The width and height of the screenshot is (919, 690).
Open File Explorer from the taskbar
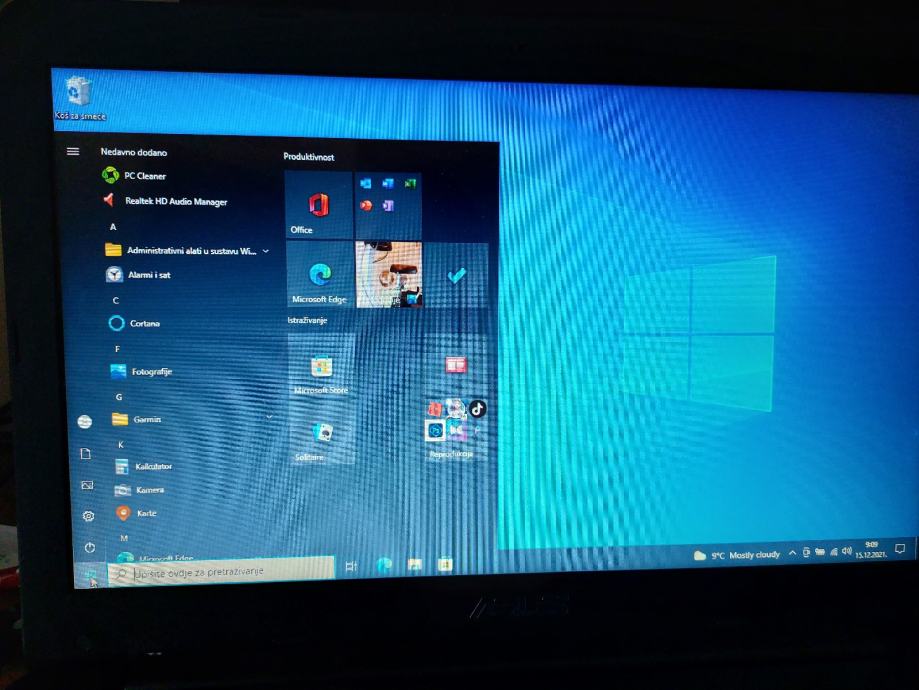point(414,565)
